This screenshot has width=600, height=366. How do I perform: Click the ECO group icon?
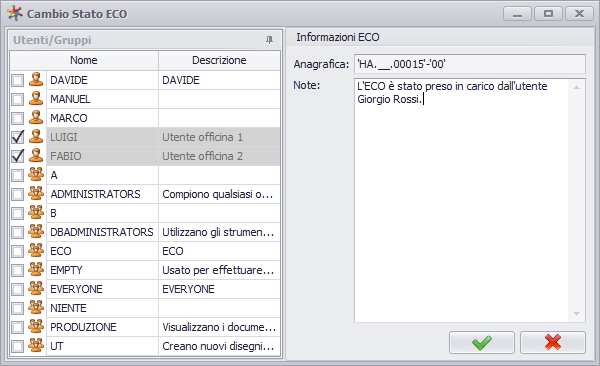36,251
